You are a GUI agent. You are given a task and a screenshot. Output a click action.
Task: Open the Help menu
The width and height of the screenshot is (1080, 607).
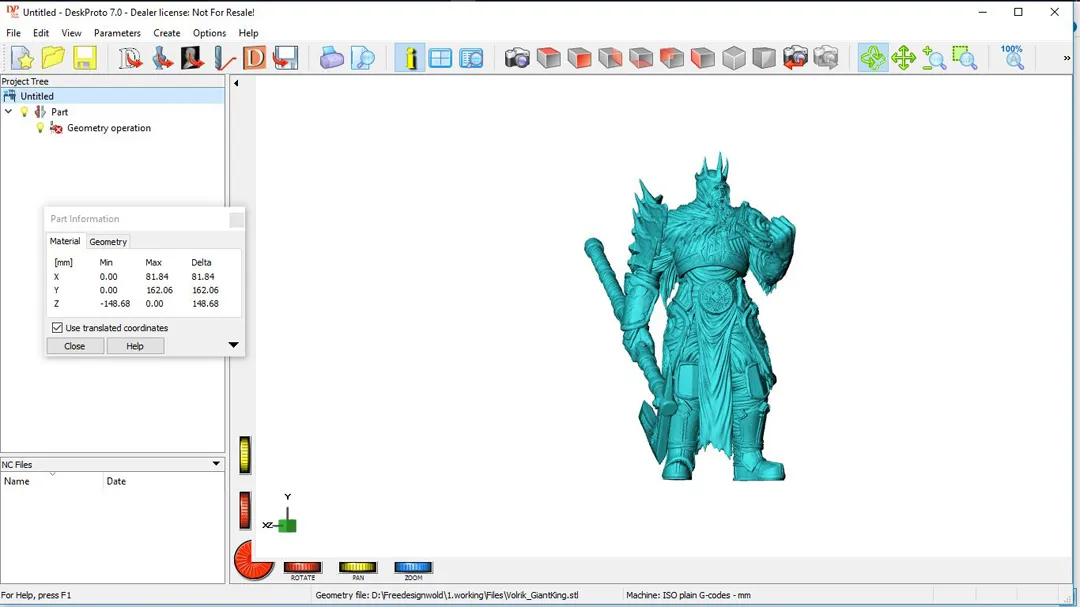[248, 33]
